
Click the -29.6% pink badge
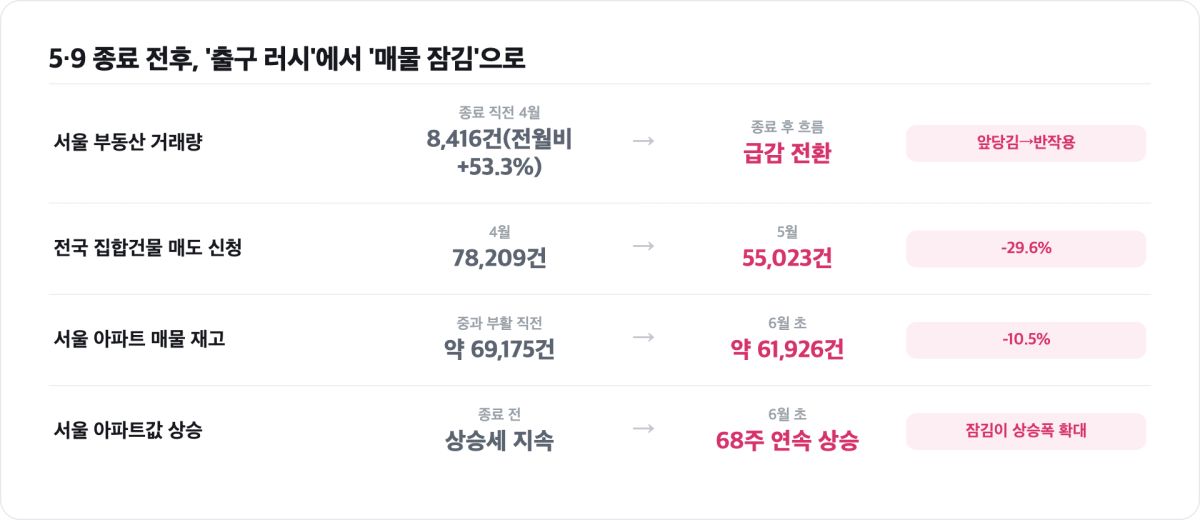click(x=1026, y=249)
